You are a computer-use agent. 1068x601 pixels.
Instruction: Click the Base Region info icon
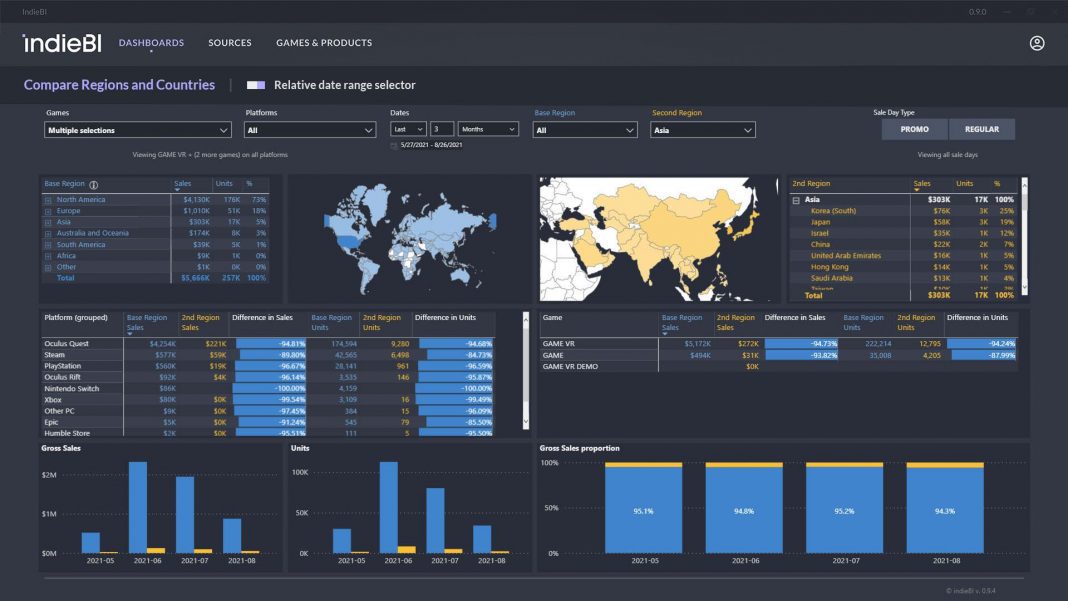[94, 185]
